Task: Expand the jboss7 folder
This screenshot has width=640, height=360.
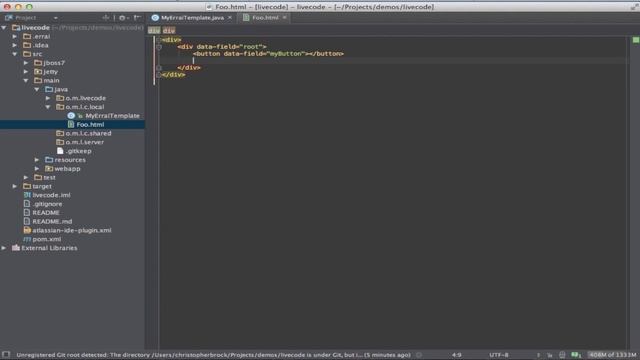Action: tap(26, 63)
